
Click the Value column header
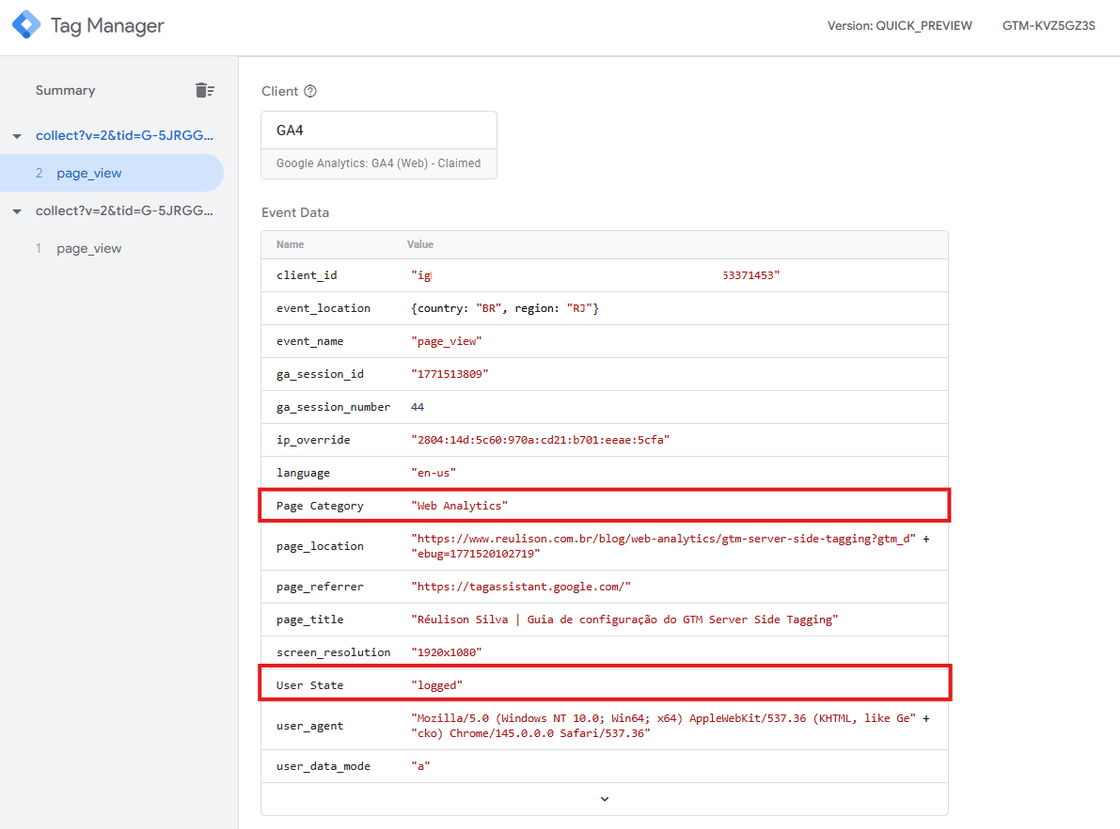(420, 244)
